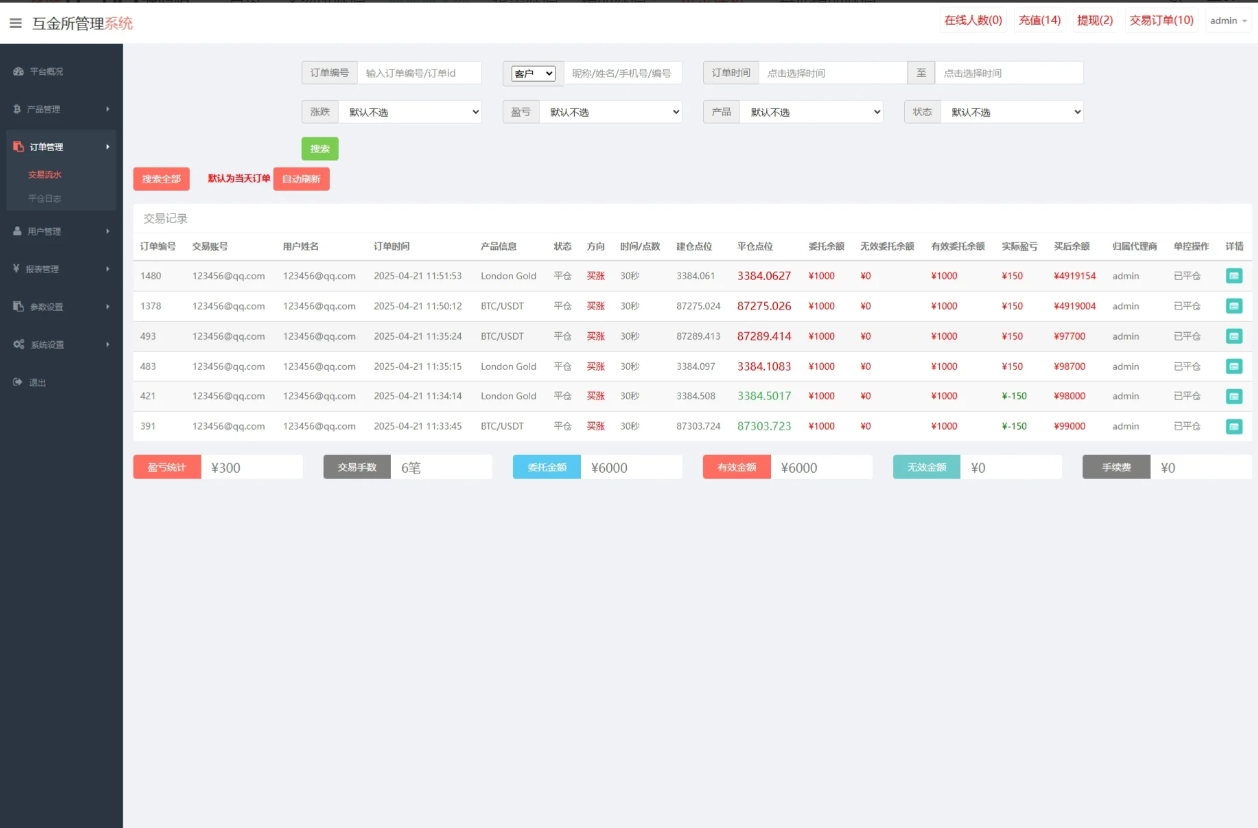1258x828 pixels.
Task: Open details icon for order 391
Action: coord(1234,426)
